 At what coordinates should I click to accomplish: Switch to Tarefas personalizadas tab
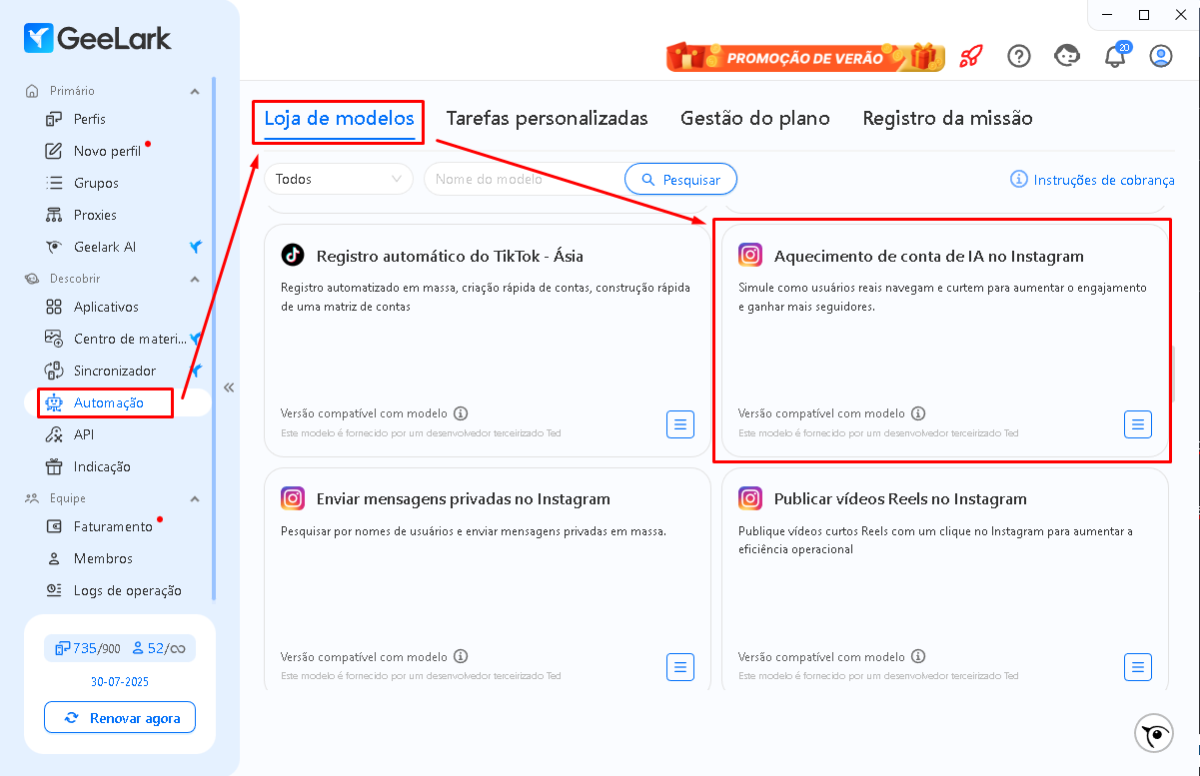point(547,118)
